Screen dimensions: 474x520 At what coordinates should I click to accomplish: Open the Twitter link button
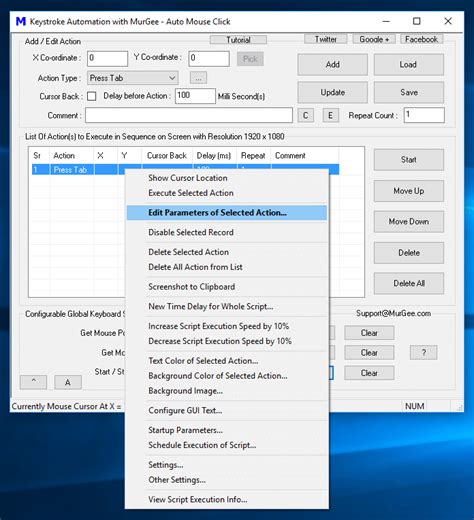(x=326, y=39)
